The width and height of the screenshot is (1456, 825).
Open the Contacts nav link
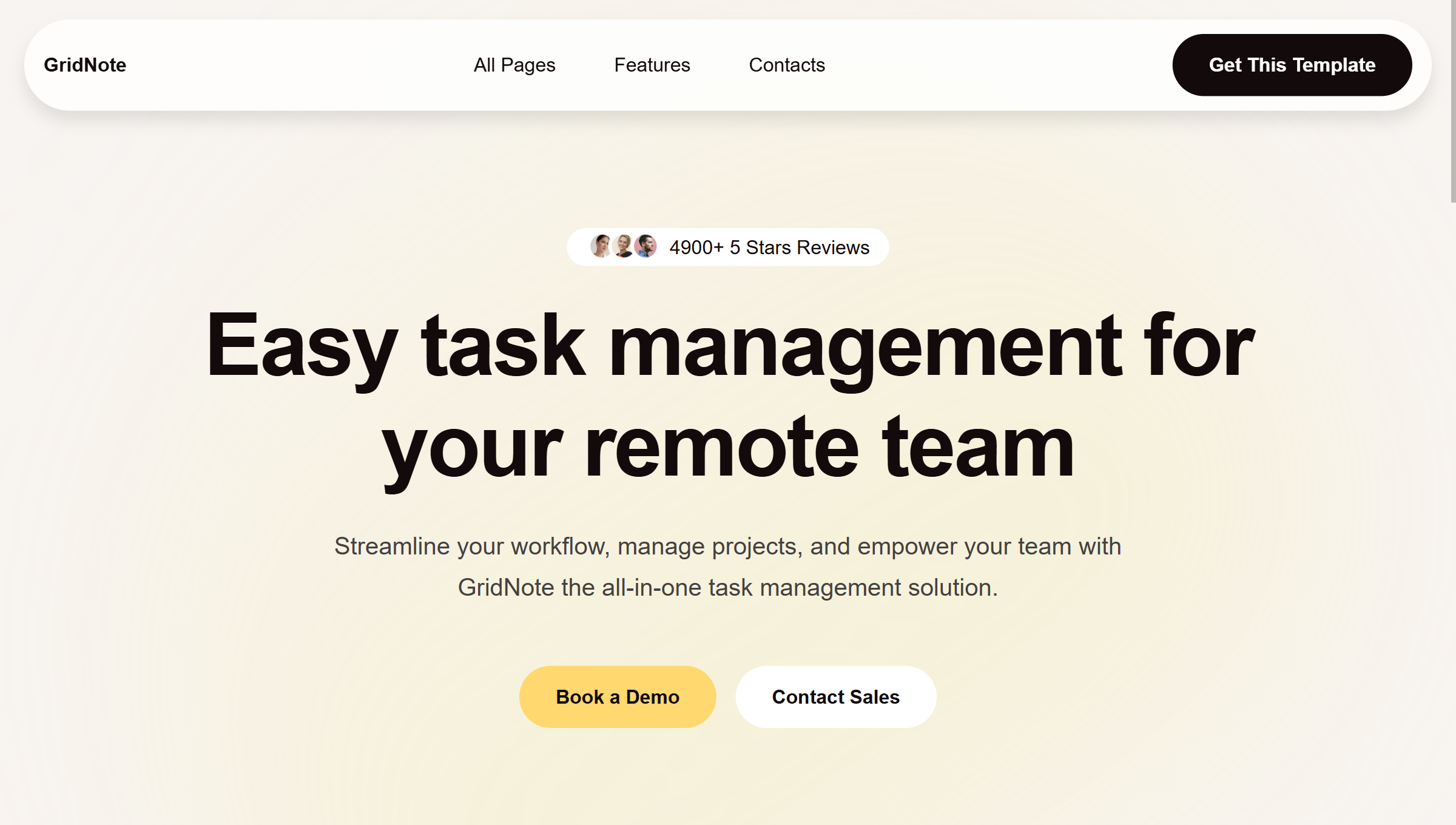tap(787, 65)
